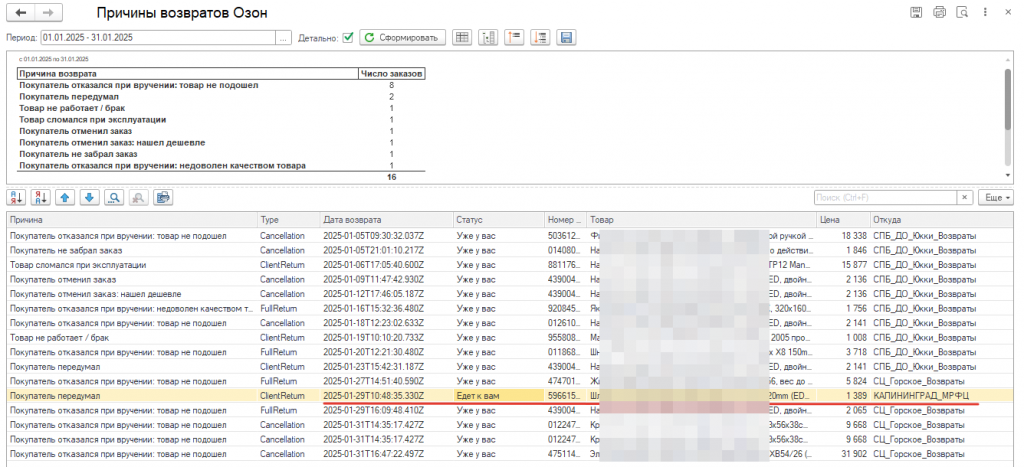Move row down with the blue down arrow
Viewport: 1024px width, 467px height.
[x=90, y=197]
